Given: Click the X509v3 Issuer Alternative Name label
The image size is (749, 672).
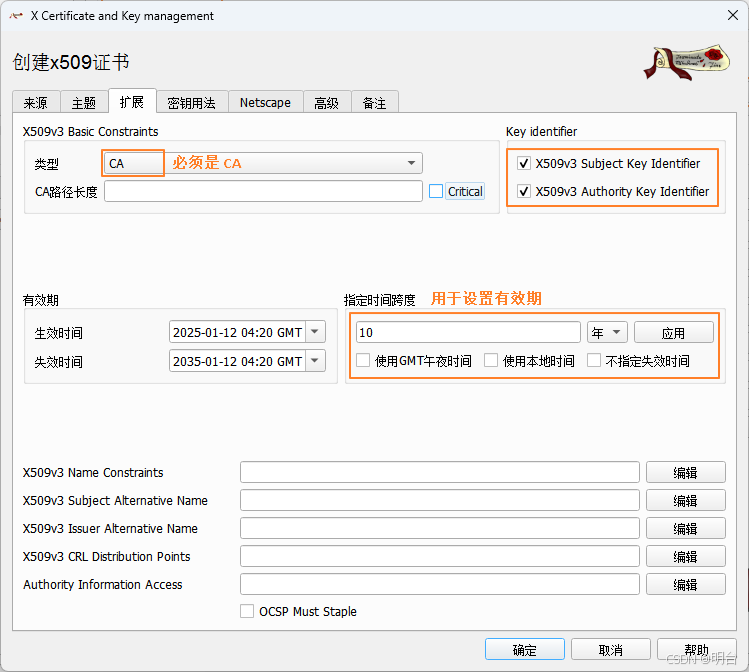Looking at the screenshot, I should (110, 529).
